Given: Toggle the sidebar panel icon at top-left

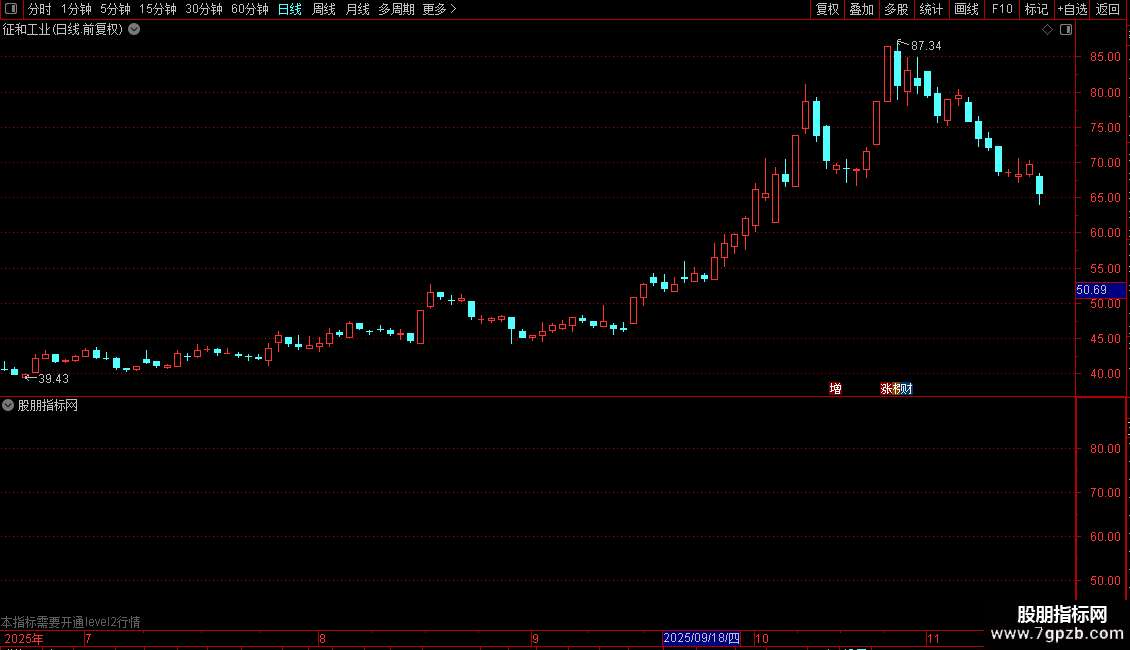Looking at the screenshot, I should [10, 9].
